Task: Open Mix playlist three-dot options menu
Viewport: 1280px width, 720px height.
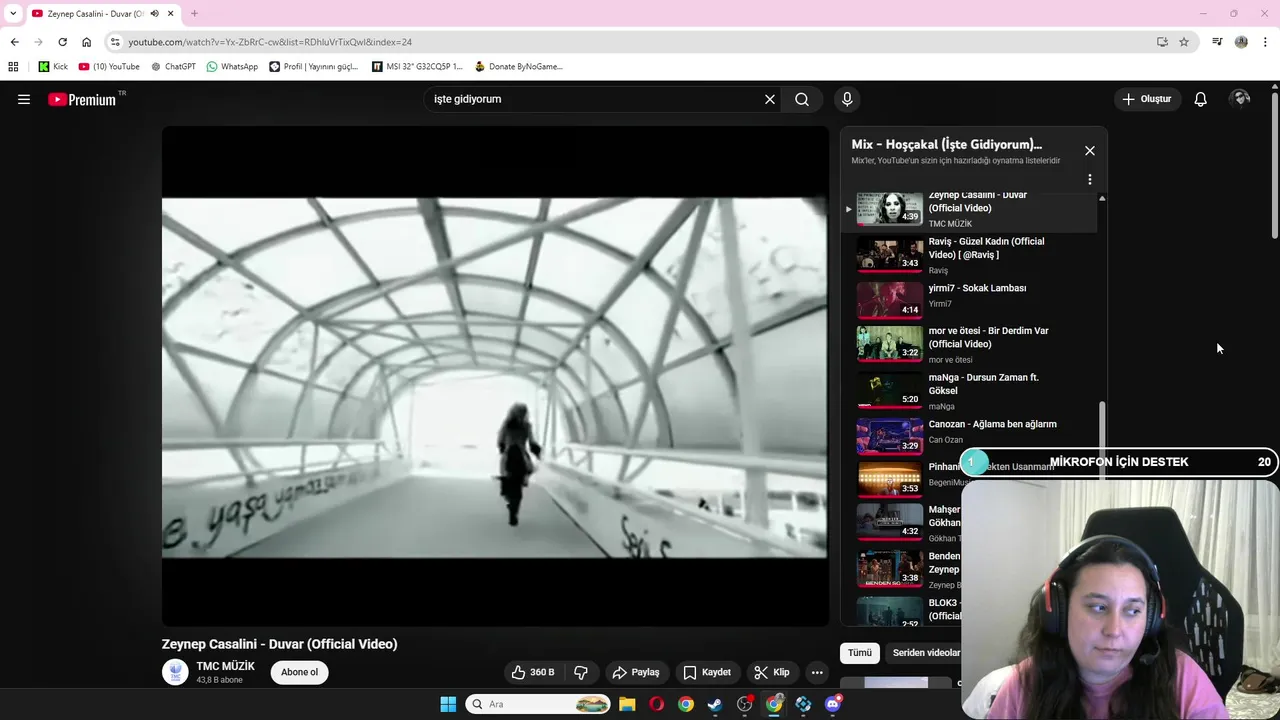Action: coord(1090,180)
